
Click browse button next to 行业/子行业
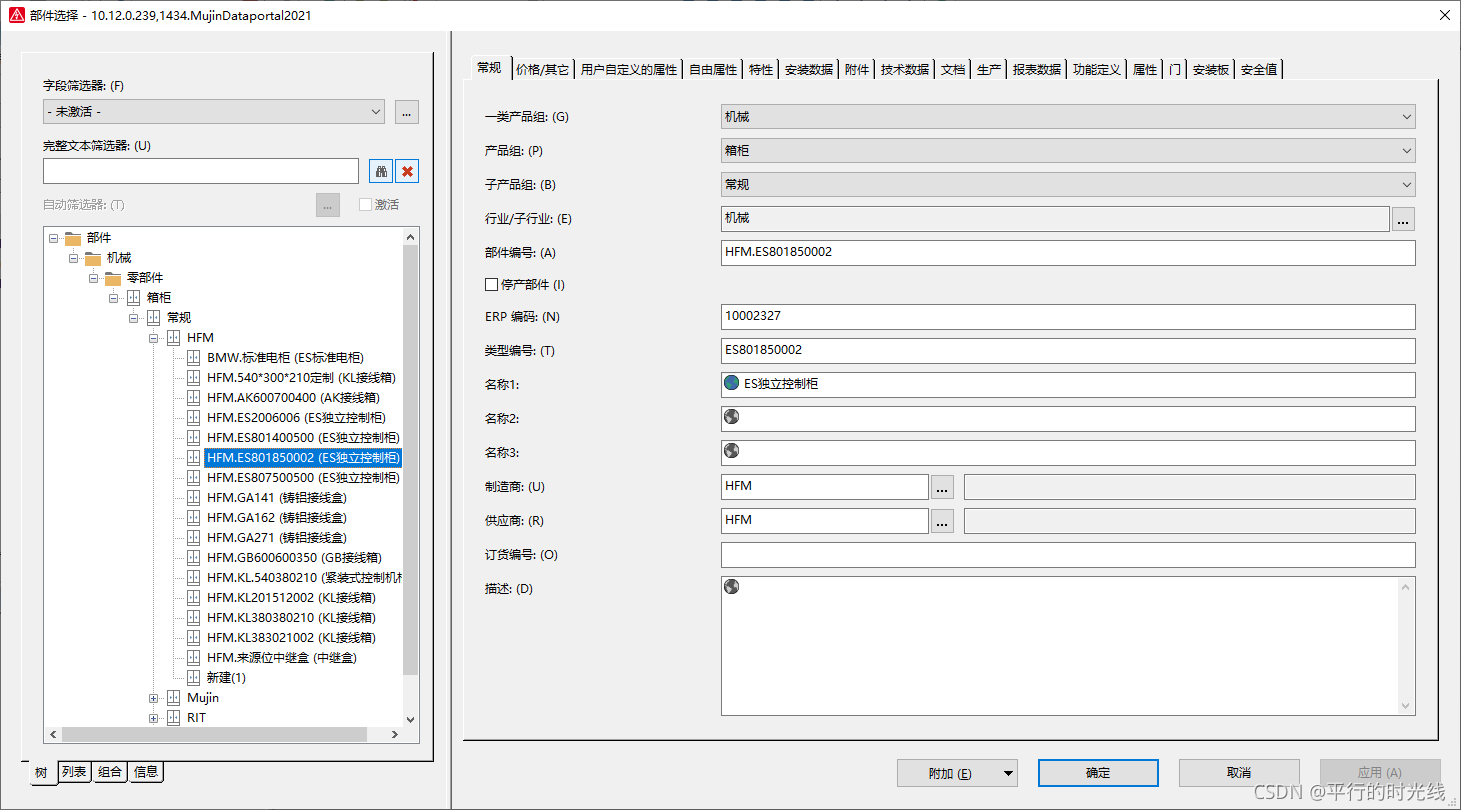click(1403, 219)
